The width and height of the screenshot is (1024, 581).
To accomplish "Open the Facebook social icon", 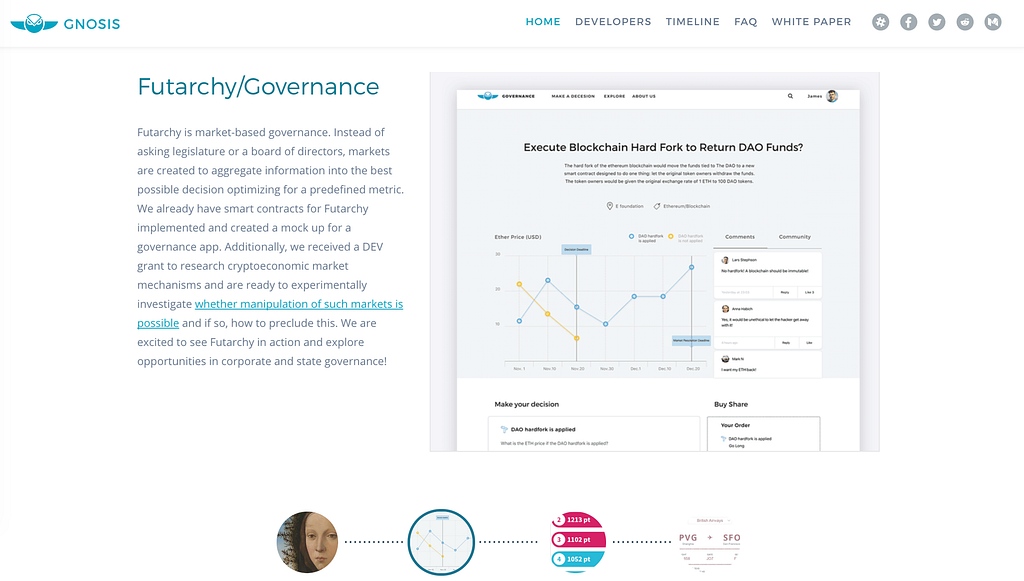I will (908, 22).
